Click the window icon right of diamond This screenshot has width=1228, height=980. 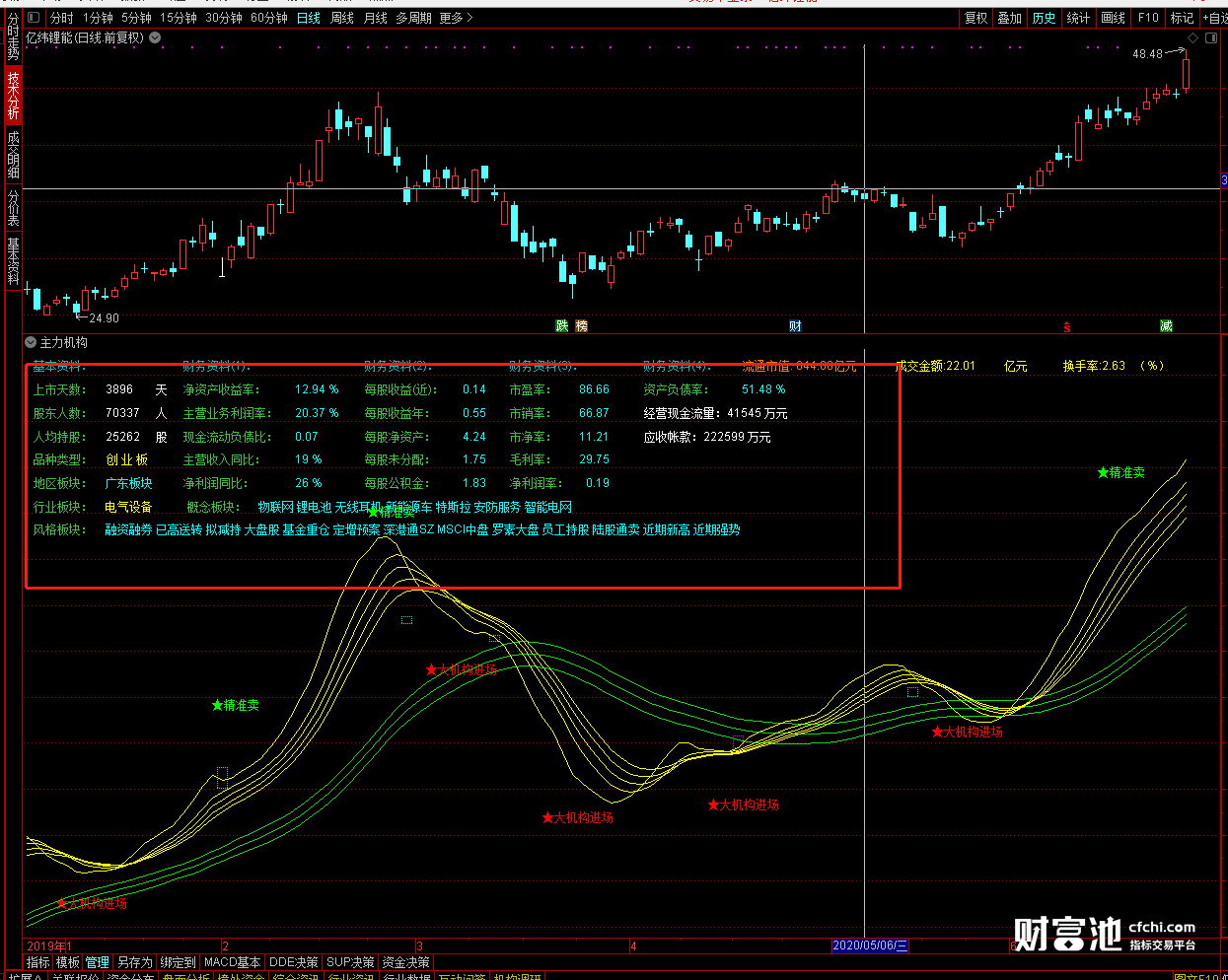point(1212,37)
